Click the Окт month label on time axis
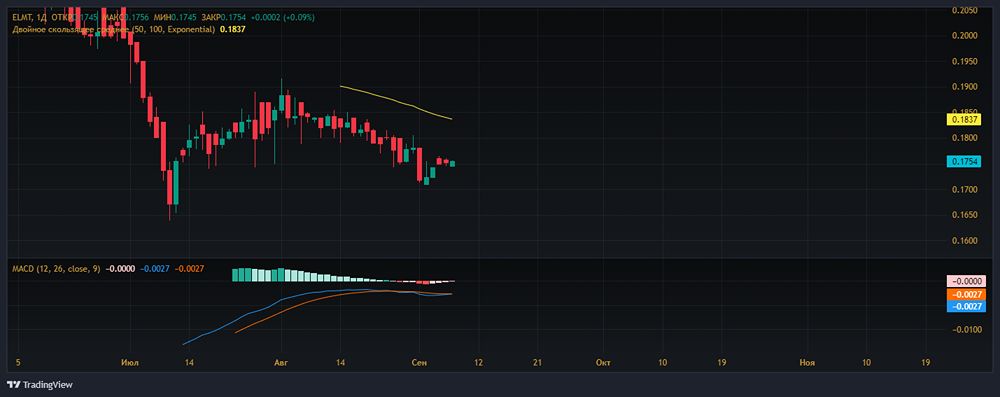1000x397 pixels. click(603, 363)
